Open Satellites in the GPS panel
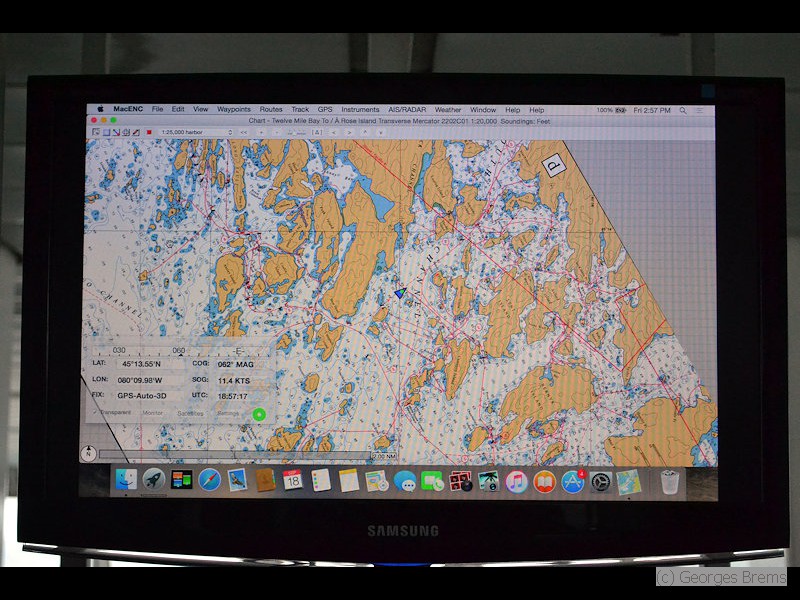The height and width of the screenshot is (600, 800). pos(190,413)
